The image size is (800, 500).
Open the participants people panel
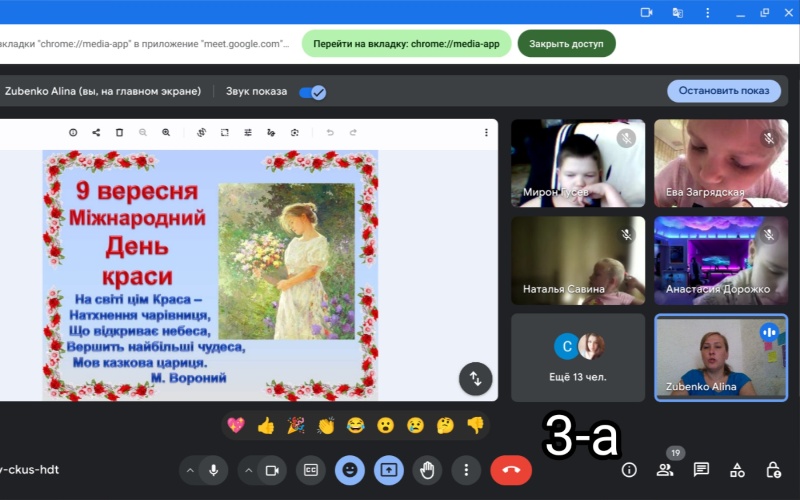(665, 470)
